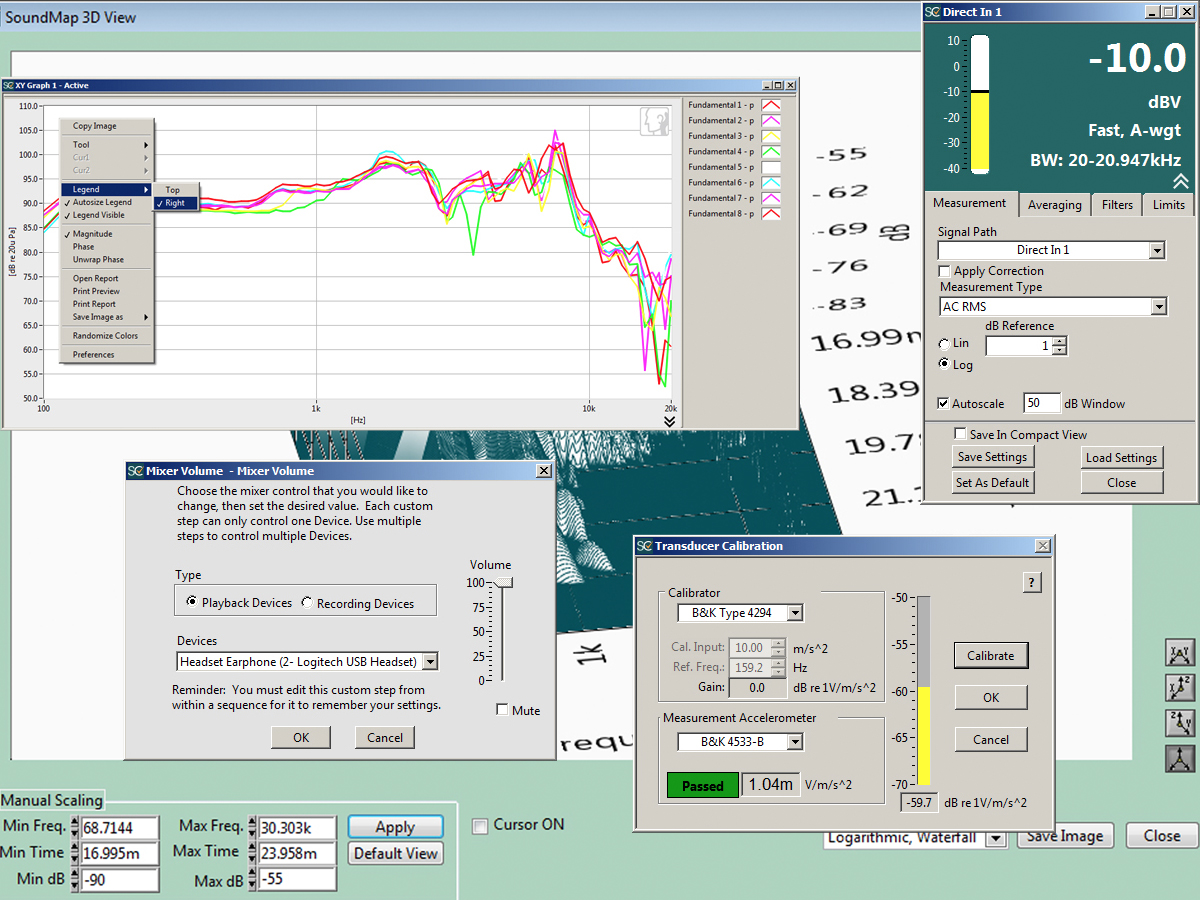Click the Load Settings button
Image resolution: width=1200 pixels, height=900 pixels.
(1122, 458)
